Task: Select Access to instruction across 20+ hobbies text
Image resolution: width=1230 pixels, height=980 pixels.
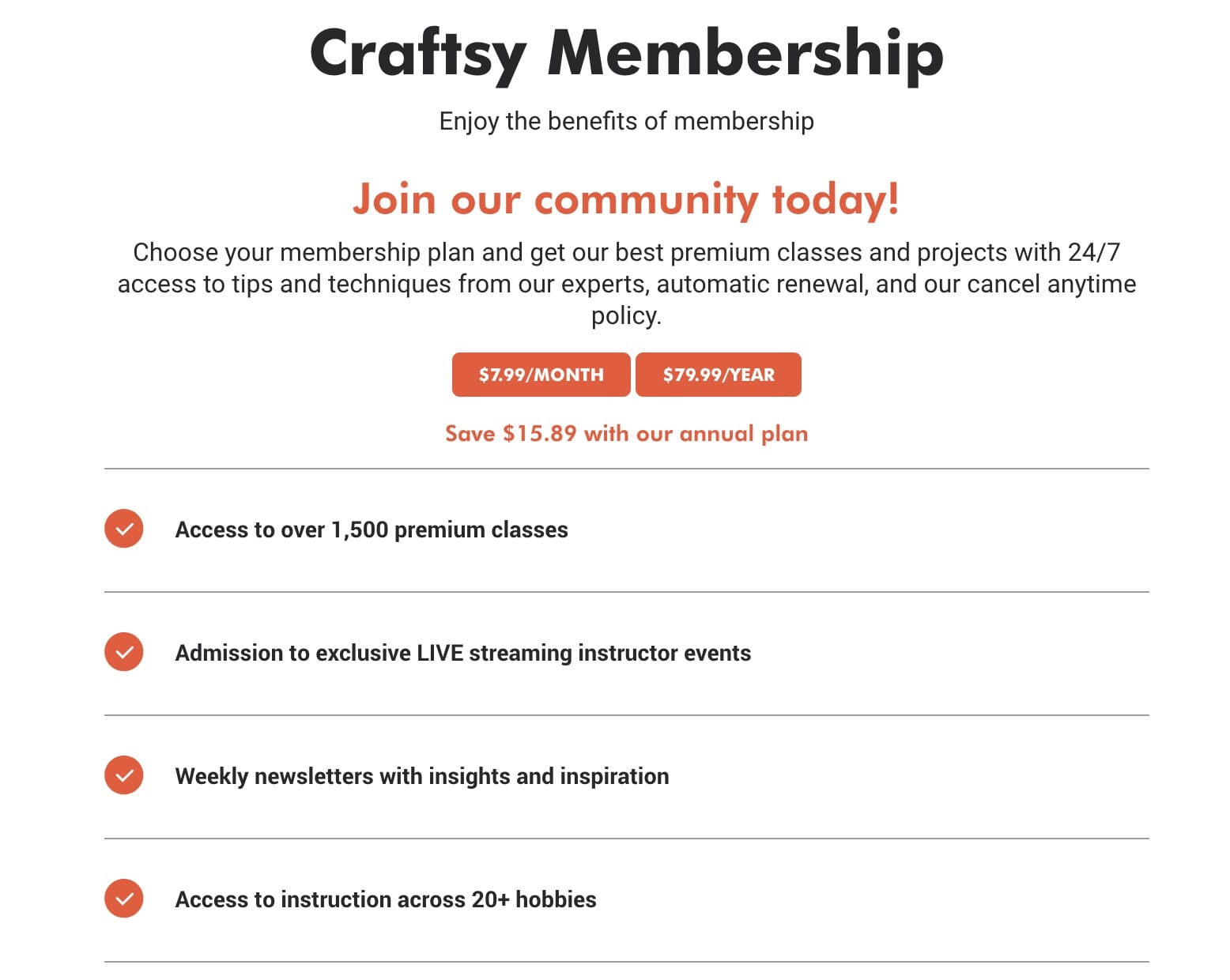Action: tap(386, 899)
